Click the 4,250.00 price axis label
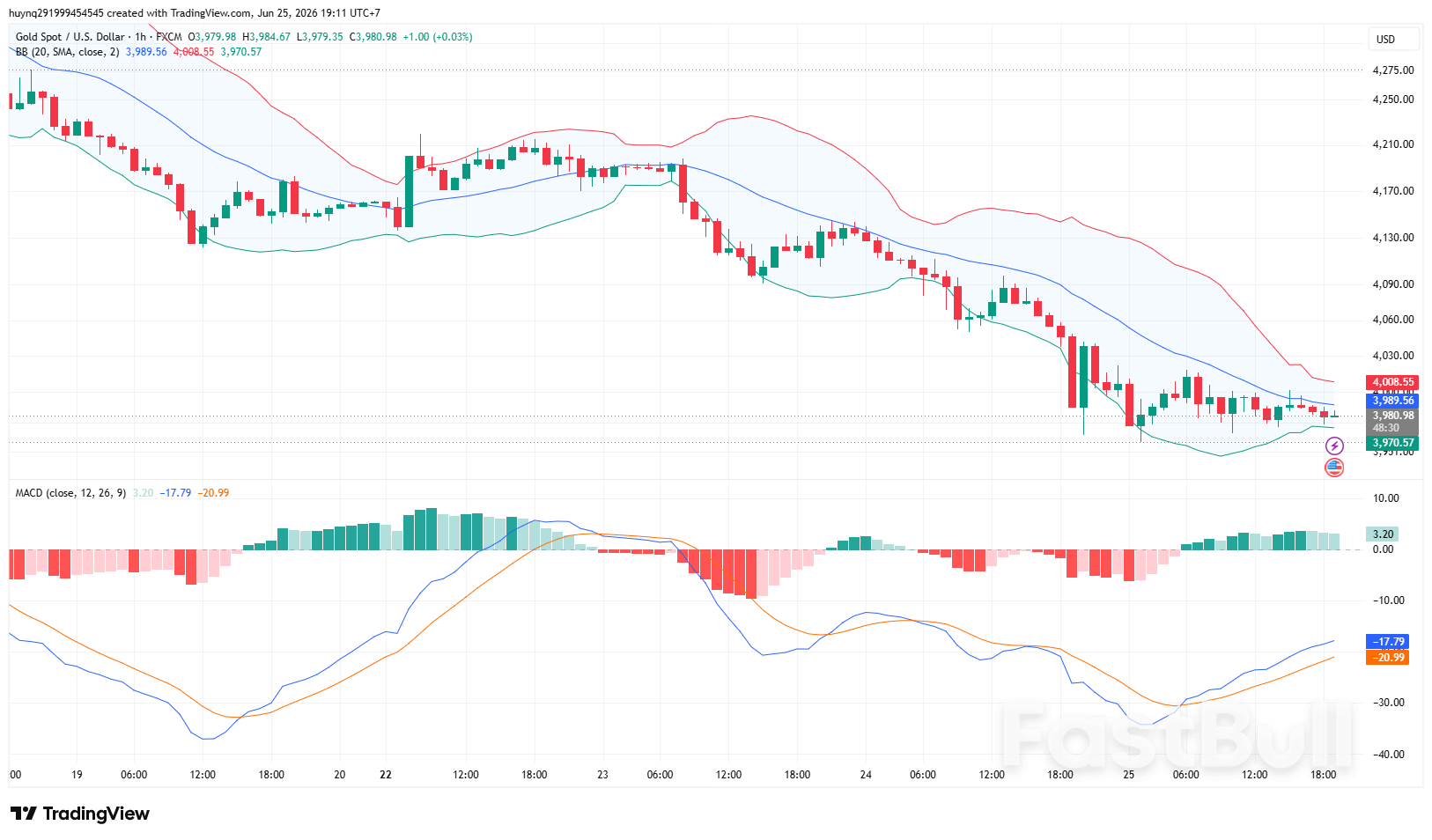 click(x=1393, y=99)
